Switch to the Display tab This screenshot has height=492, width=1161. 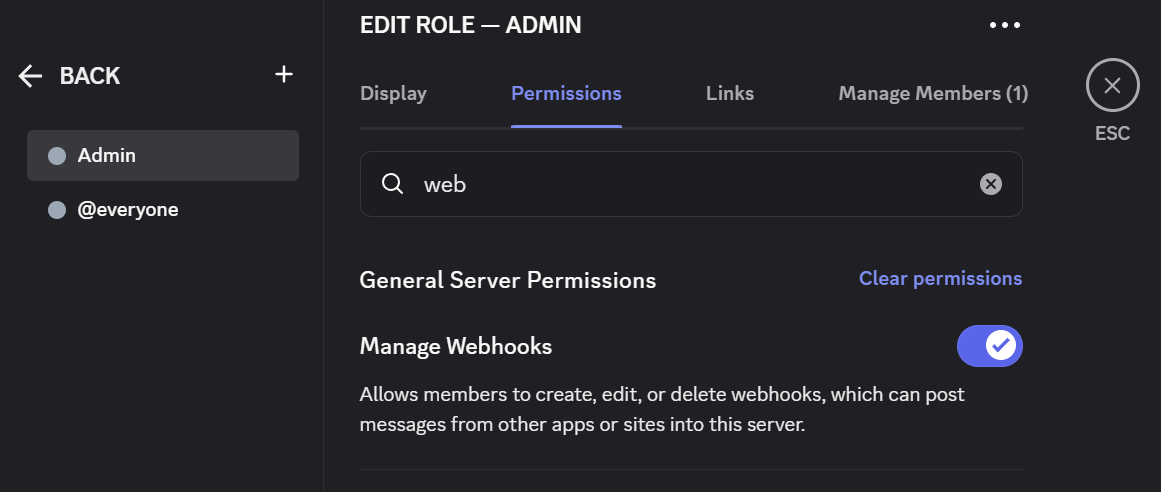coord(393,93)
